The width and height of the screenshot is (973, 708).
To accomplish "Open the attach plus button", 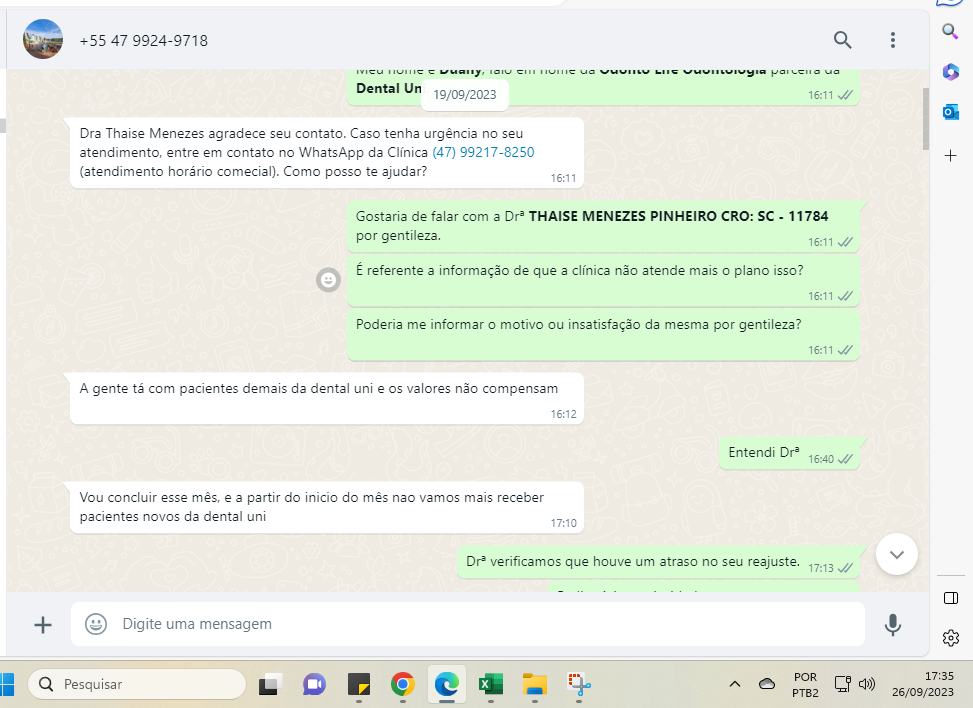I will 43,624.
